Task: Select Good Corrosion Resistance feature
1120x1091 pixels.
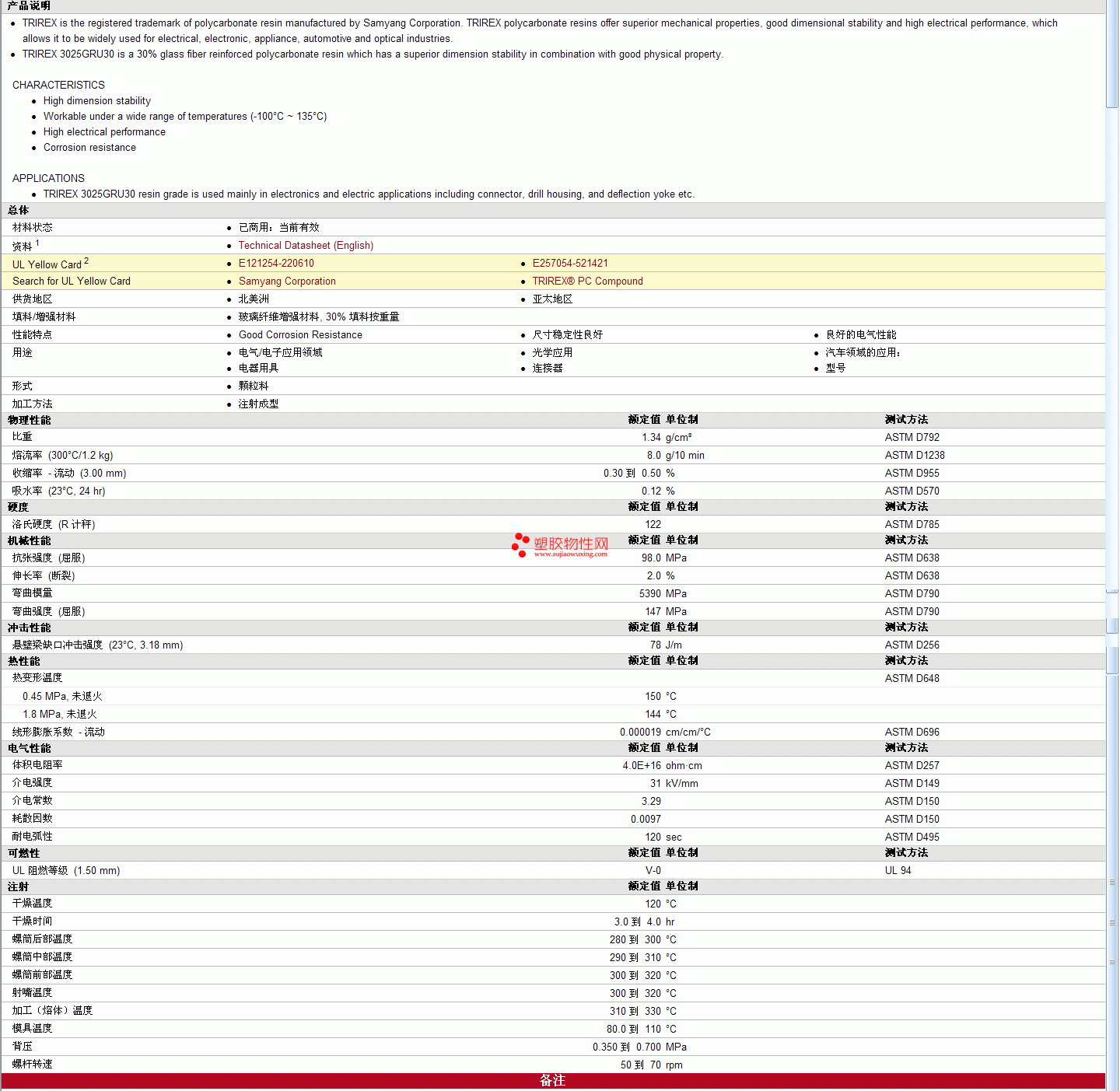Action: [300, 335]
